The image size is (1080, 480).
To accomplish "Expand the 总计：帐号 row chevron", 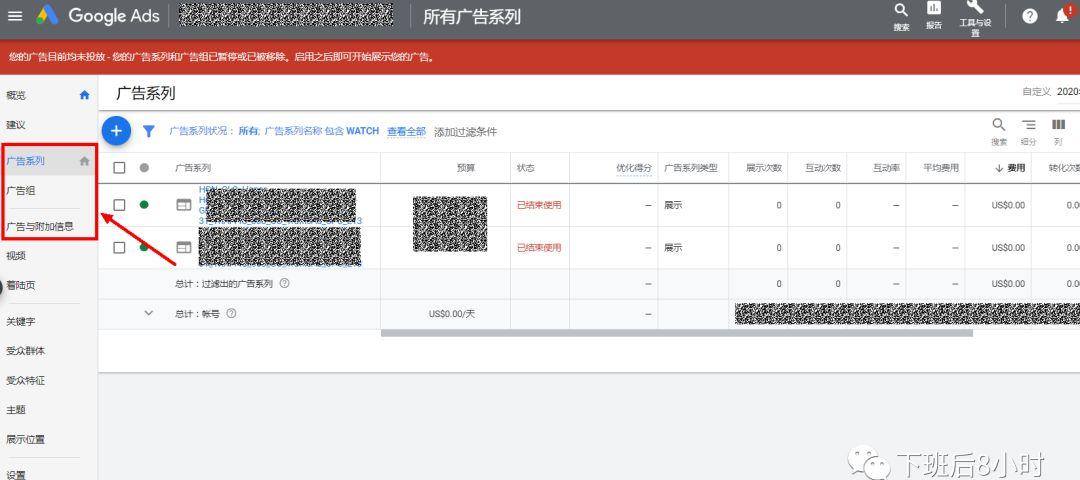I will pos(148,313).
